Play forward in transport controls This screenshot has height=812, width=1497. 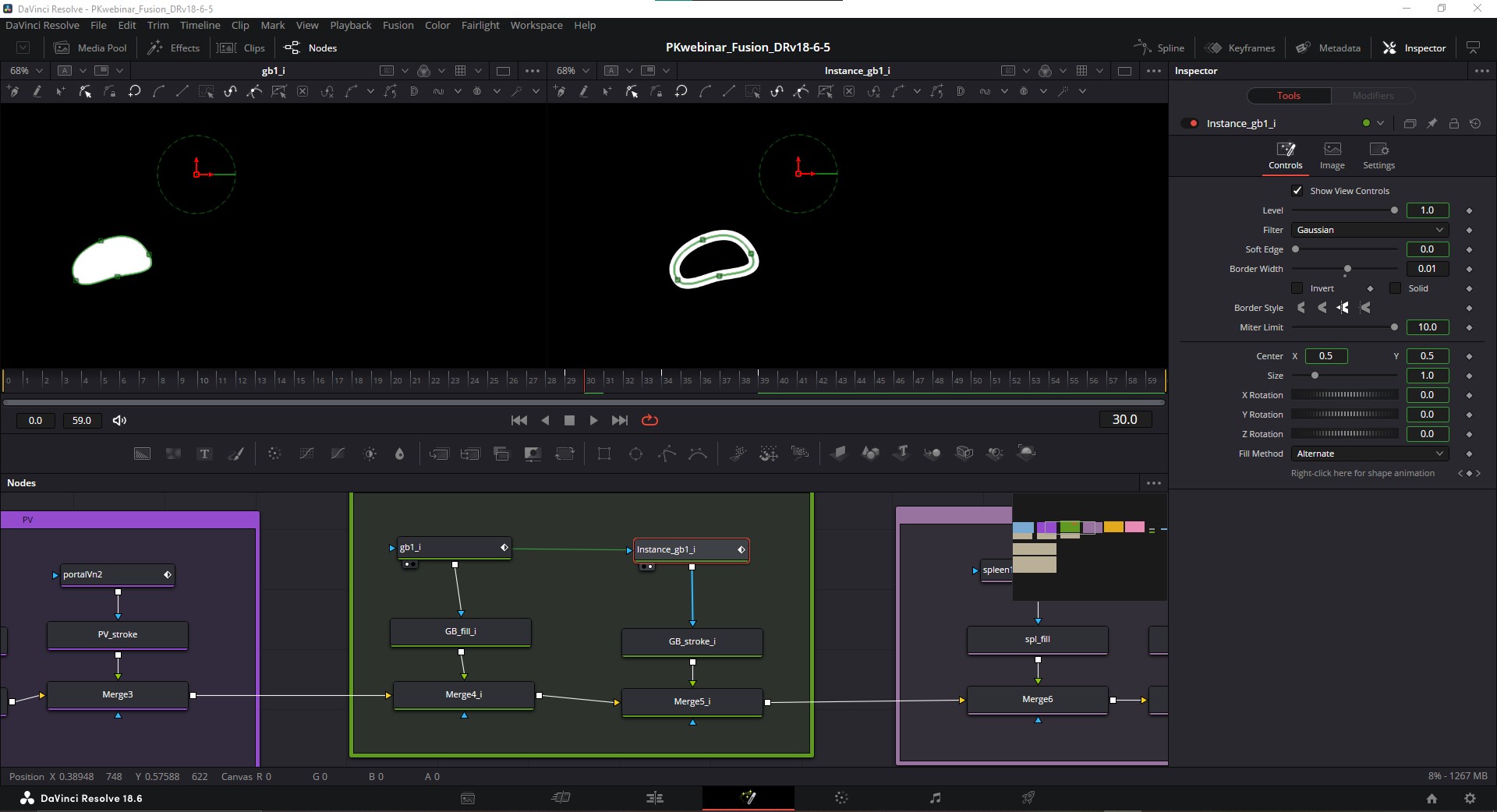pos(593,420)
